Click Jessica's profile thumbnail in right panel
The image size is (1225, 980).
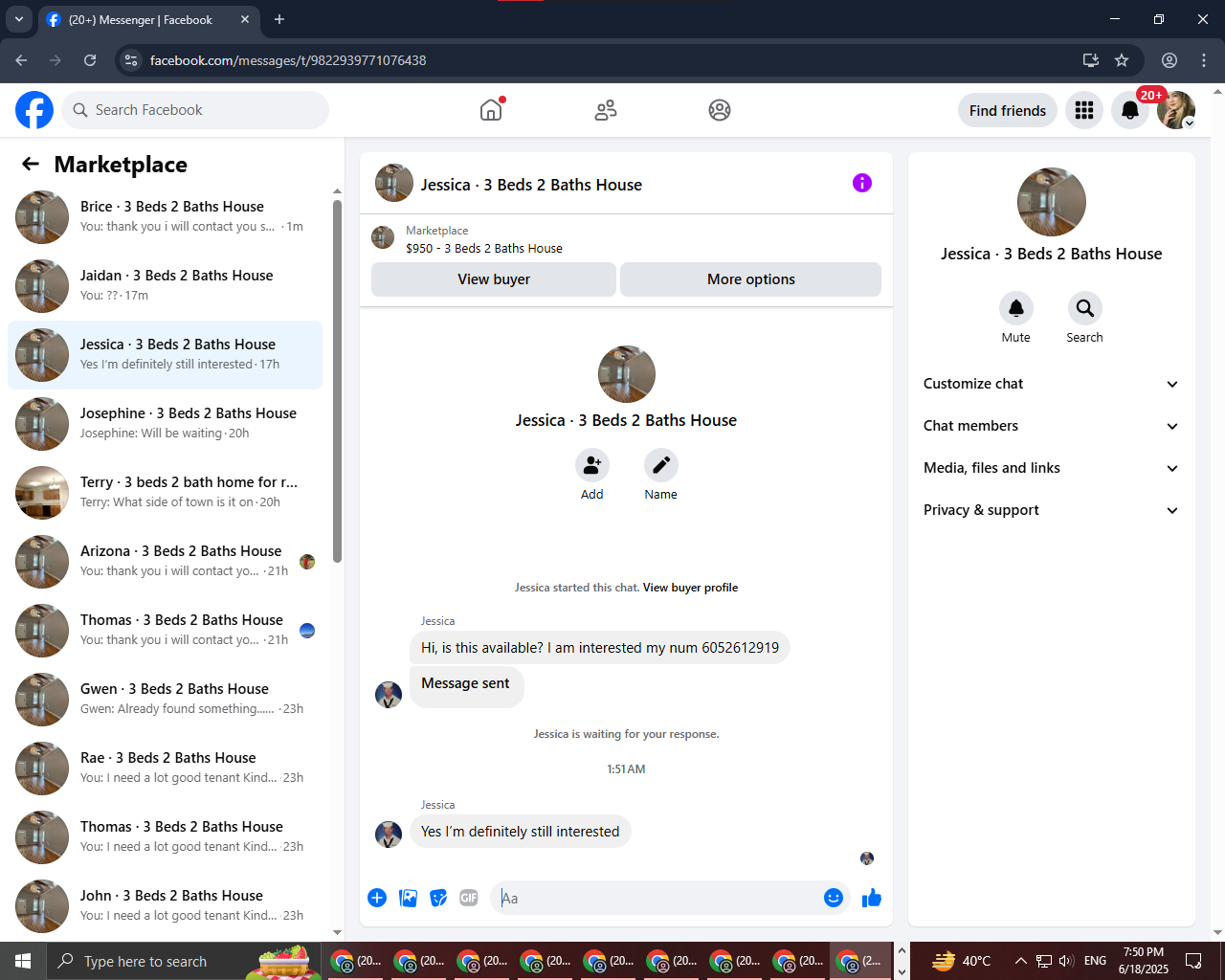(1052, 202)
